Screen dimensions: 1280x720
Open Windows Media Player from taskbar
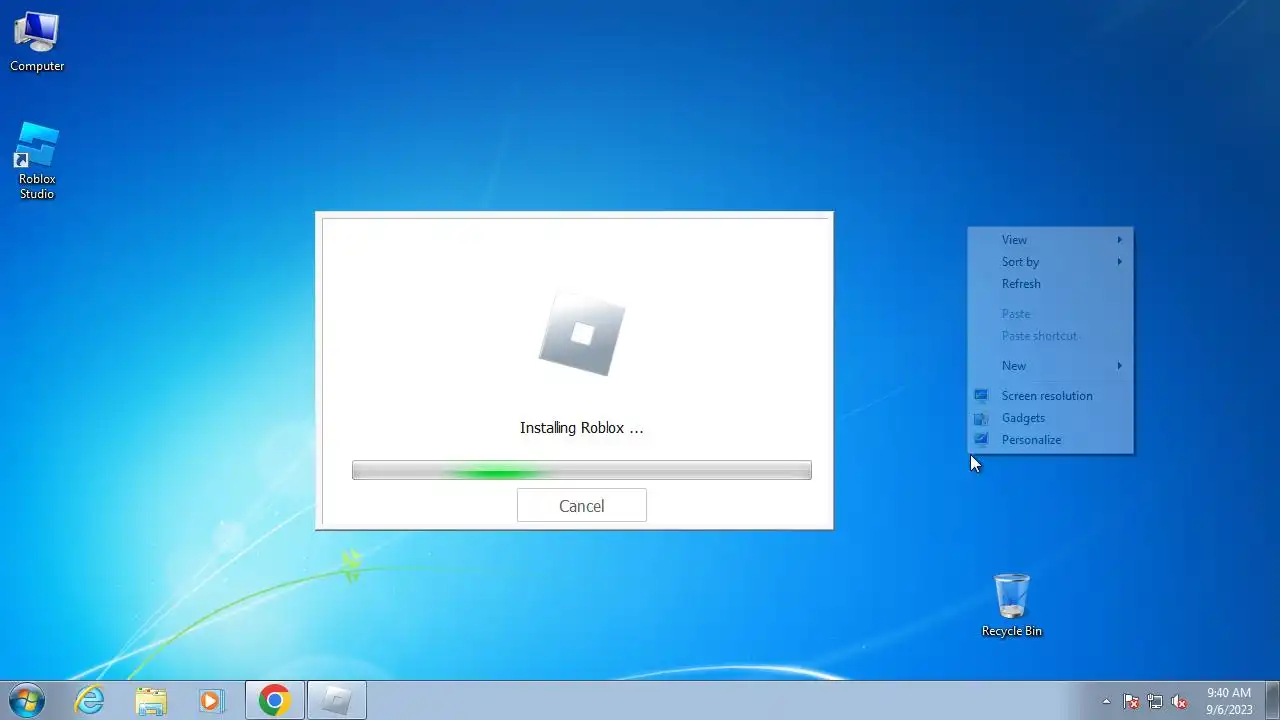(x=211, y=700)
